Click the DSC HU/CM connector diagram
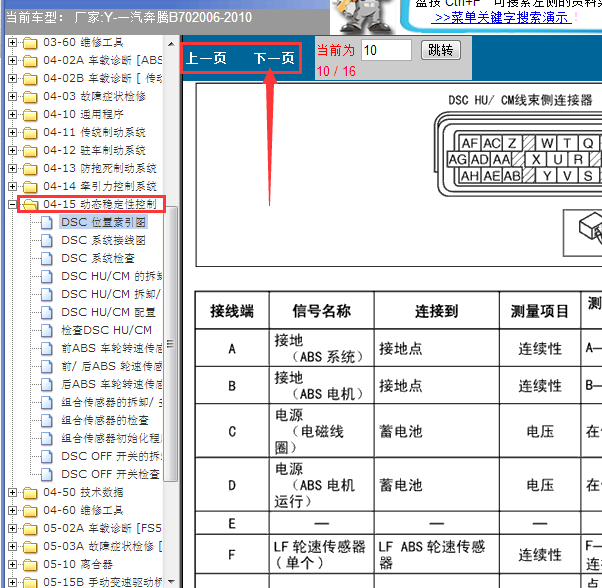This screenshot has height=588, width=602. click(x=518, y=154)
